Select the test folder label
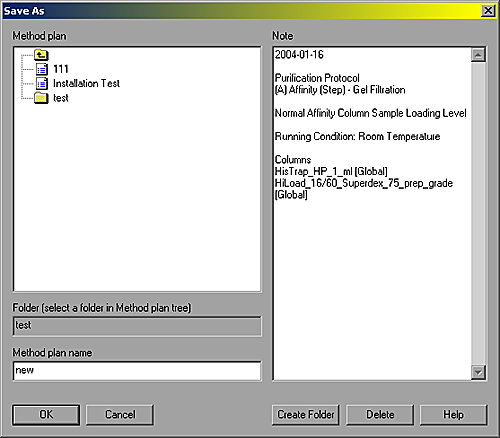The height and width of the screenshot is (438, 500). [x=61, y=98]
